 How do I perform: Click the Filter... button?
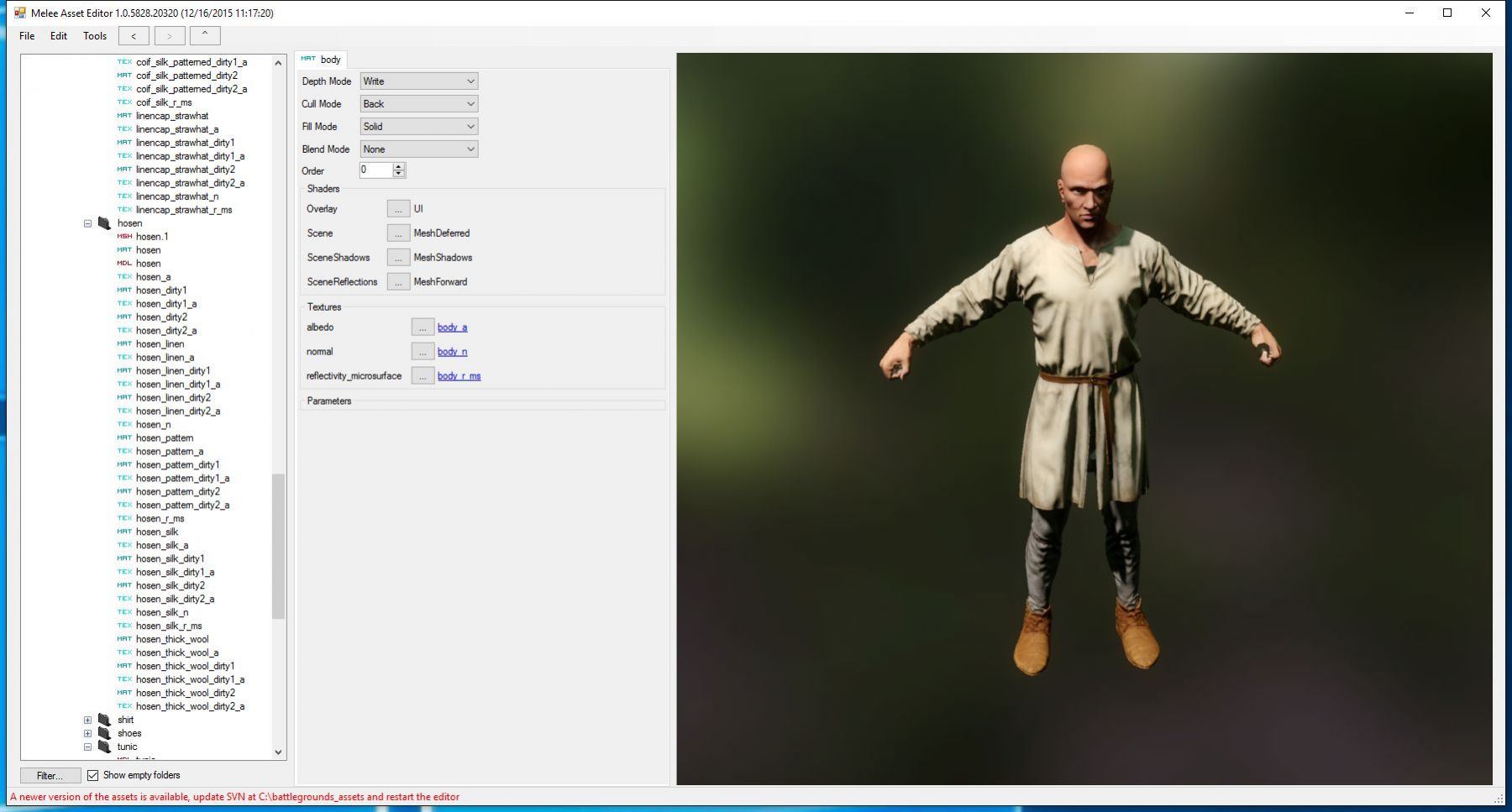pos(50,776)
